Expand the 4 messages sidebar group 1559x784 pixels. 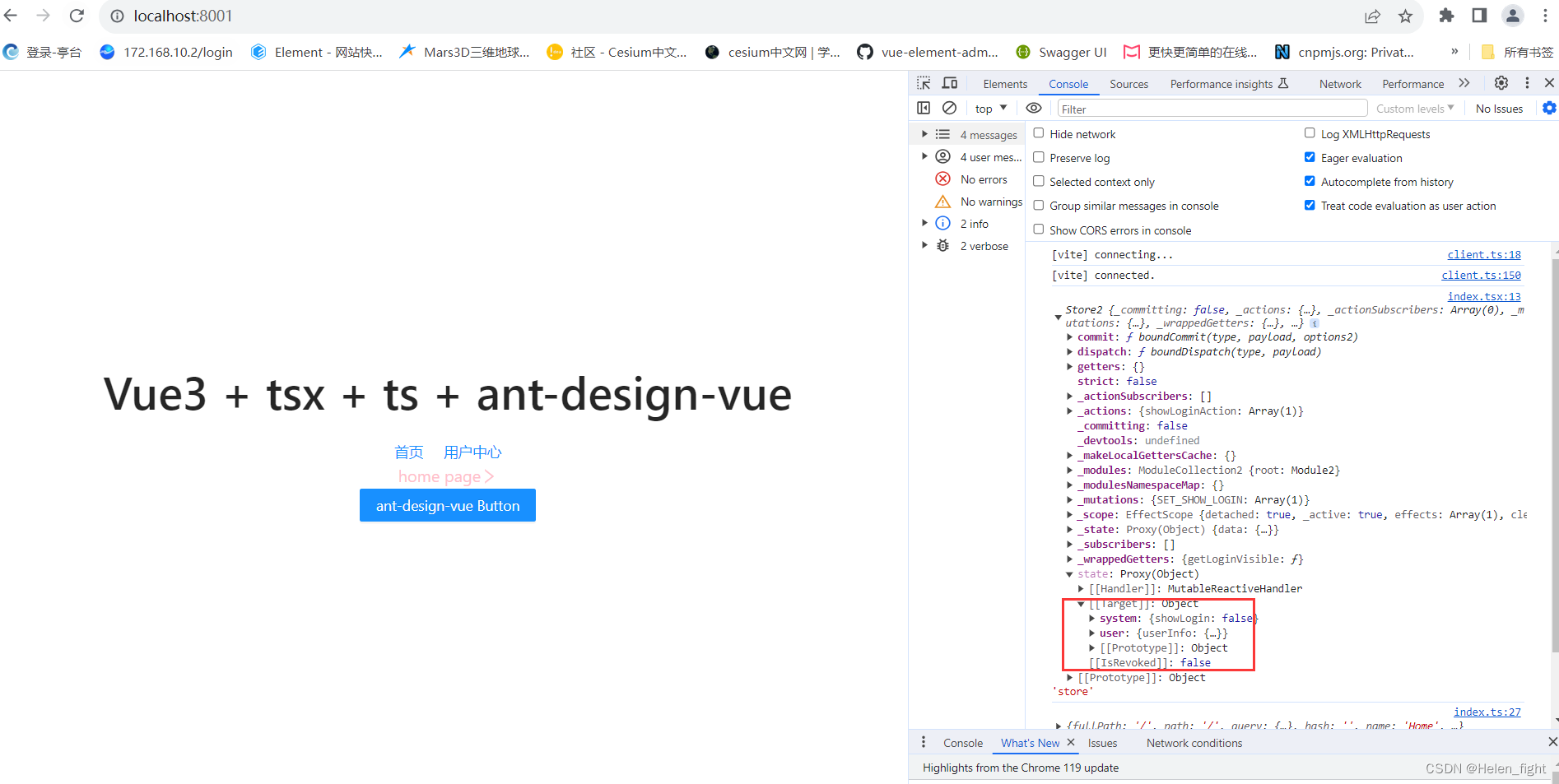[x=924, y=134]
